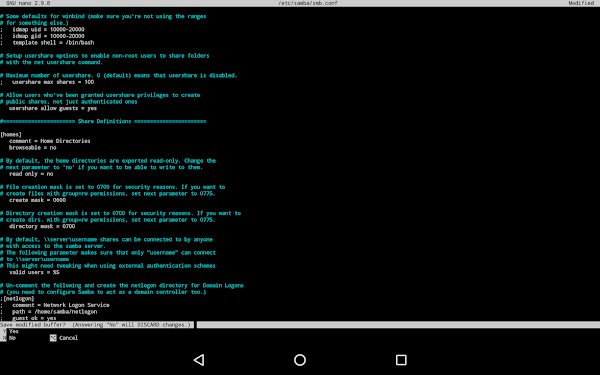Click the 'directory mask = 0700' line
600x375 pixels.
[x=42, y=226]
